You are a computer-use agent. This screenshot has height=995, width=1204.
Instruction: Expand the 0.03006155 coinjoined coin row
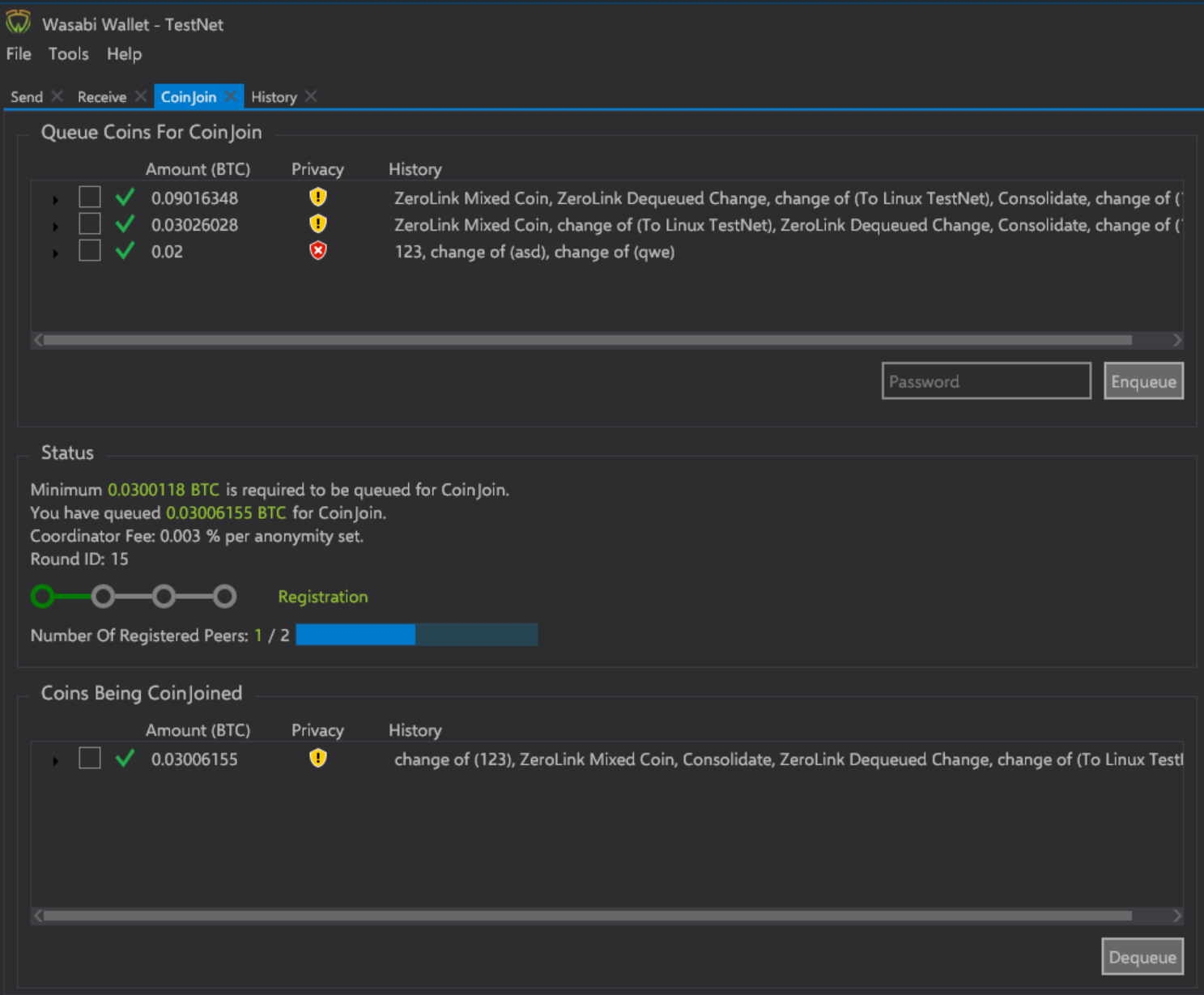pos(55,761)
